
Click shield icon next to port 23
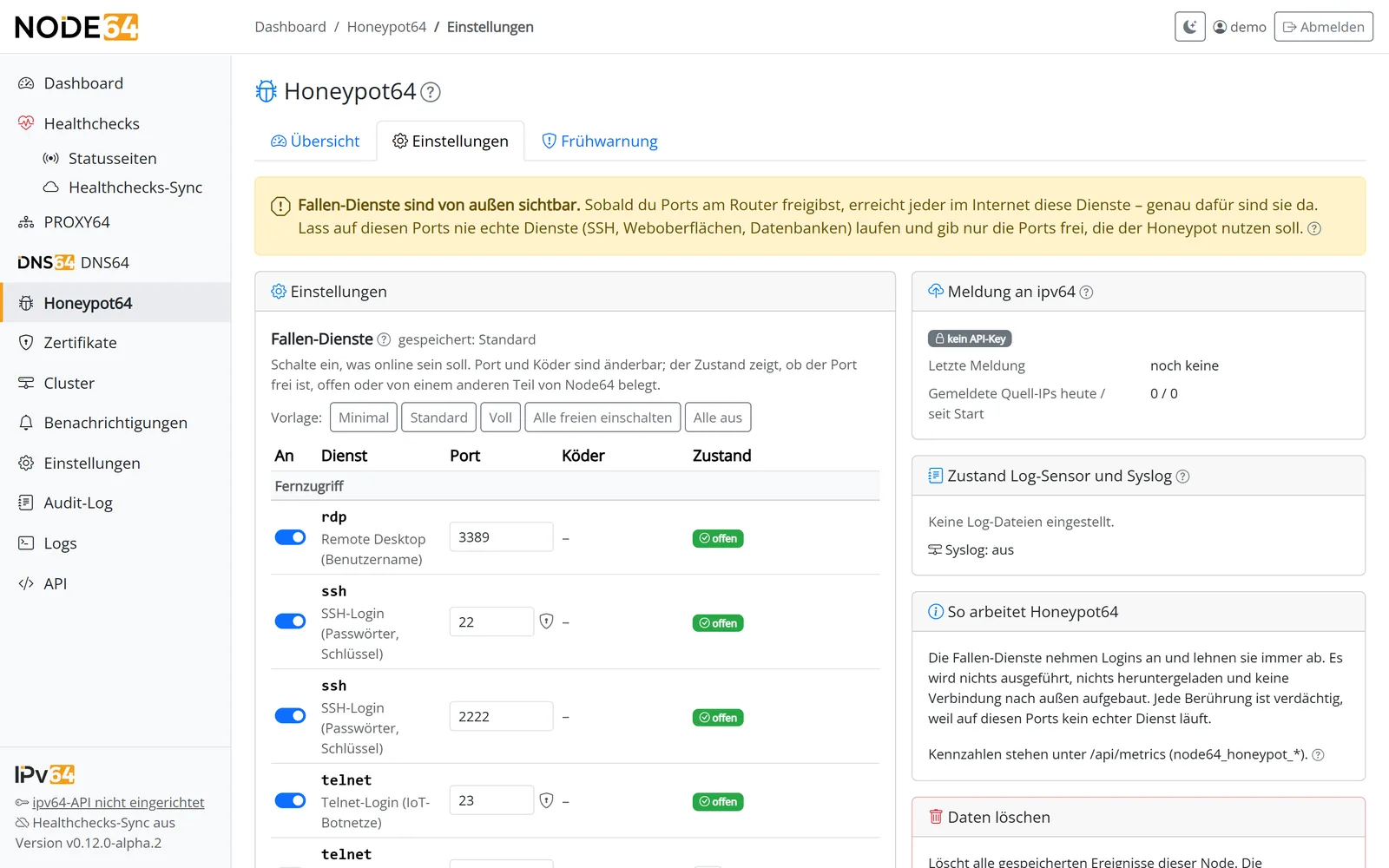click(546, 800)
